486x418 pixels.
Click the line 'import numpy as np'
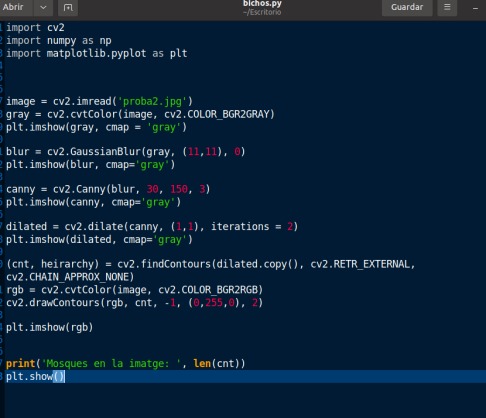[59, 41]
